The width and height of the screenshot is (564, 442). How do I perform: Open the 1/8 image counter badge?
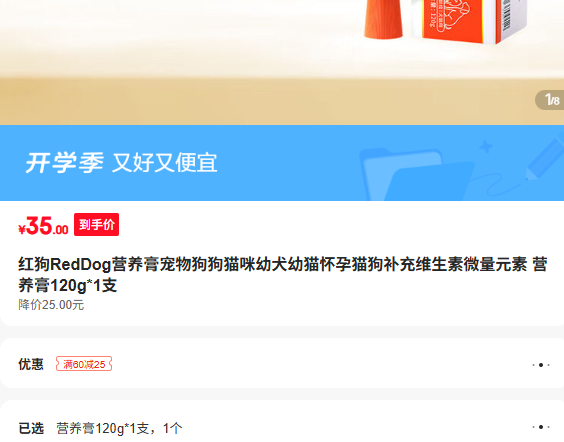550,100
